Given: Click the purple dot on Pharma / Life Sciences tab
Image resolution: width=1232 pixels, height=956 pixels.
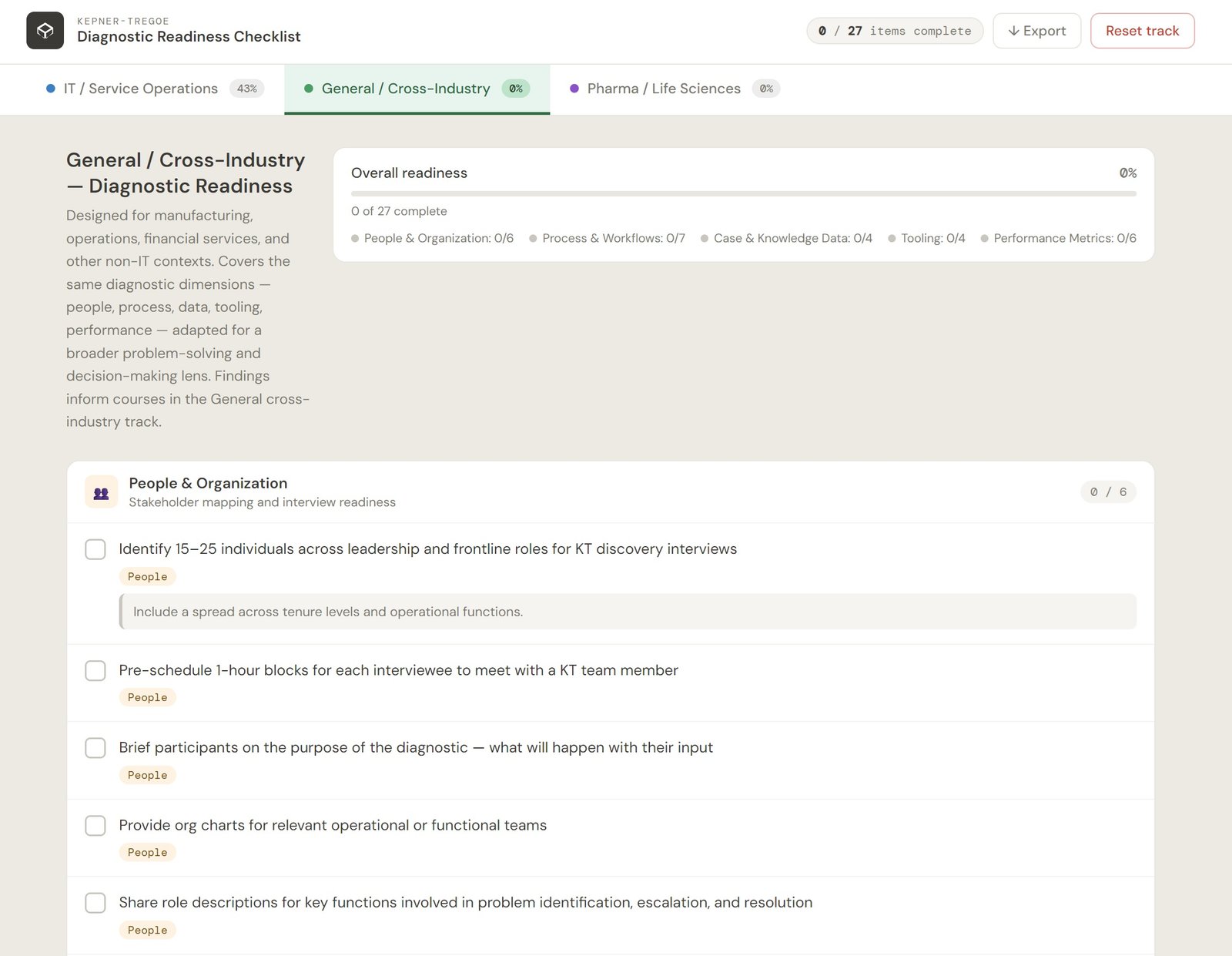Looking at the screenshot, I should (x=574, y=89).
